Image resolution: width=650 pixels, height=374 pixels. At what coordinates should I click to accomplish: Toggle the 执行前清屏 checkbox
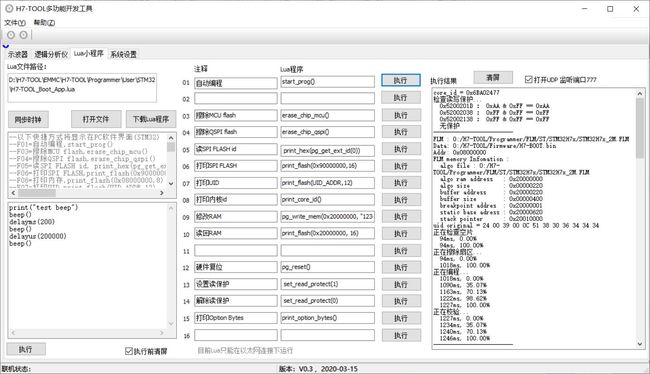(129, 351)
